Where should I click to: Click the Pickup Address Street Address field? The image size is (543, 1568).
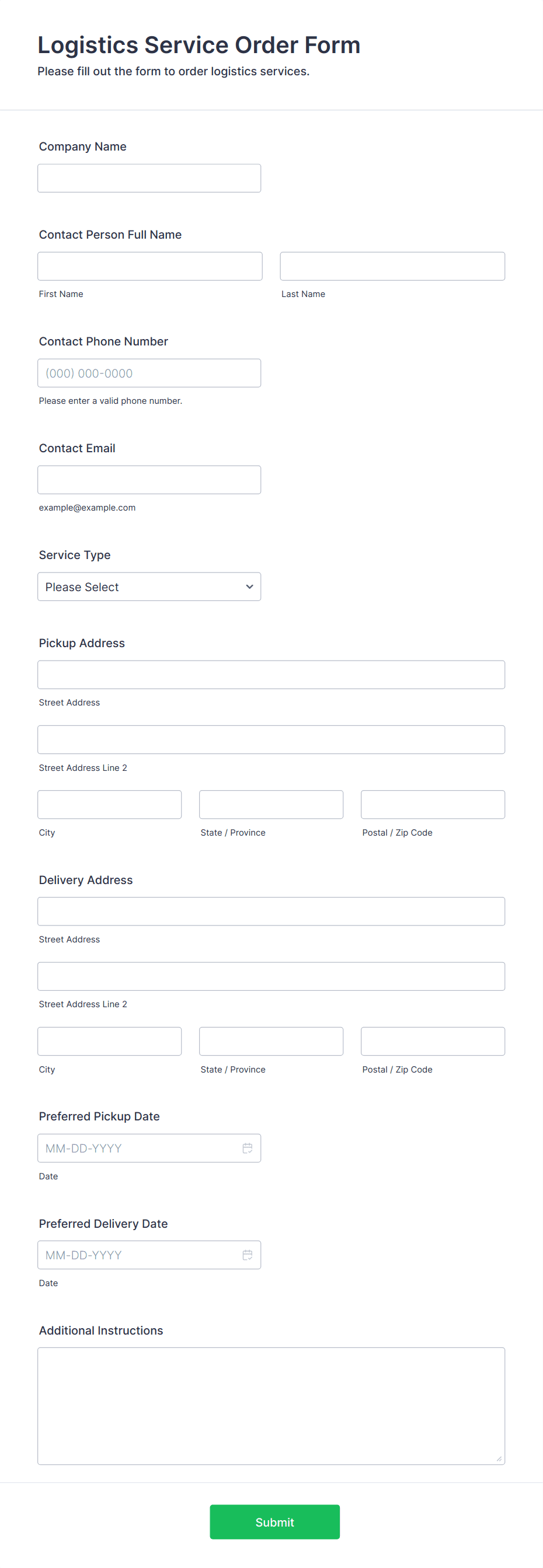271,675
